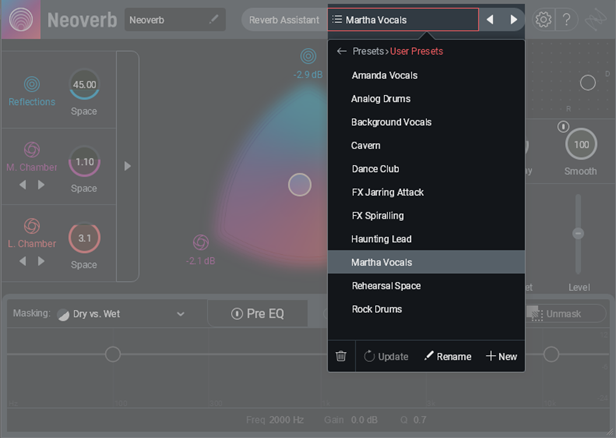Click the Freq 2000 Hz value

(286, 420)
